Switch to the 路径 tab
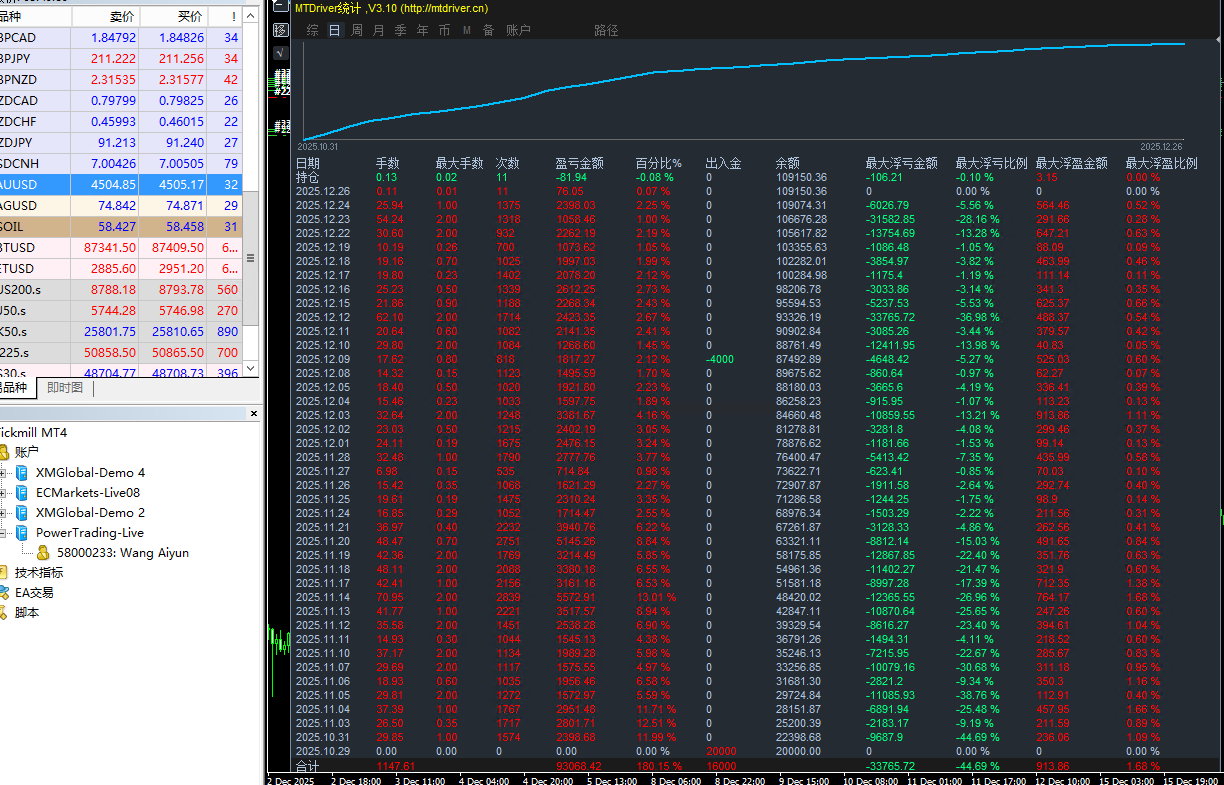This screenshot has width=1224, height=785. pos(607,31)
